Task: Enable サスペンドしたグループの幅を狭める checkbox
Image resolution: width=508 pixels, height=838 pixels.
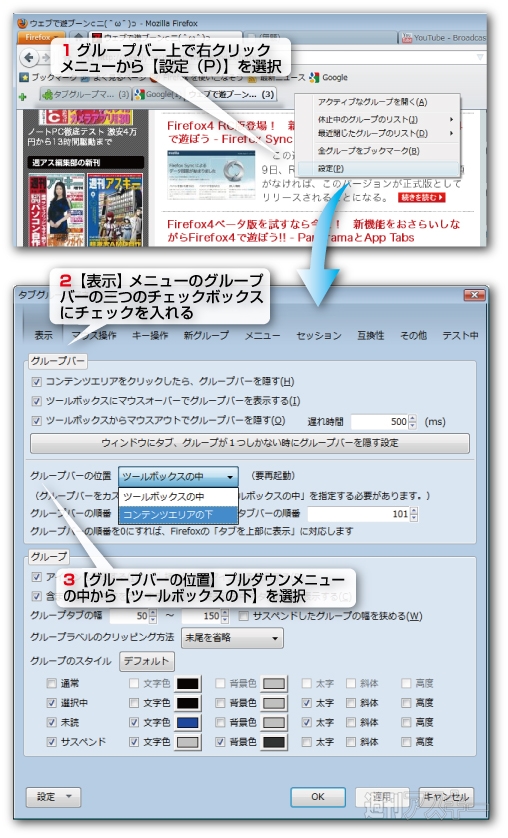Action: [x=244, y=616]
